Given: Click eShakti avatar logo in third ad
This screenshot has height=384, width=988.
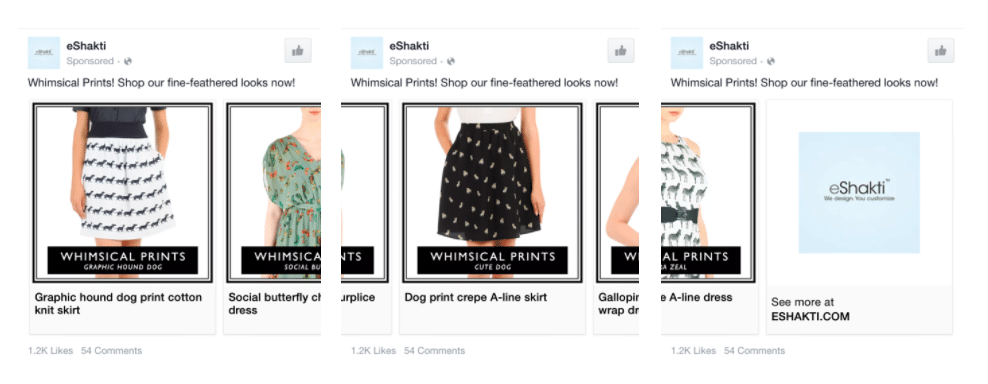Looking at the screenshot, I should (687, 53).
